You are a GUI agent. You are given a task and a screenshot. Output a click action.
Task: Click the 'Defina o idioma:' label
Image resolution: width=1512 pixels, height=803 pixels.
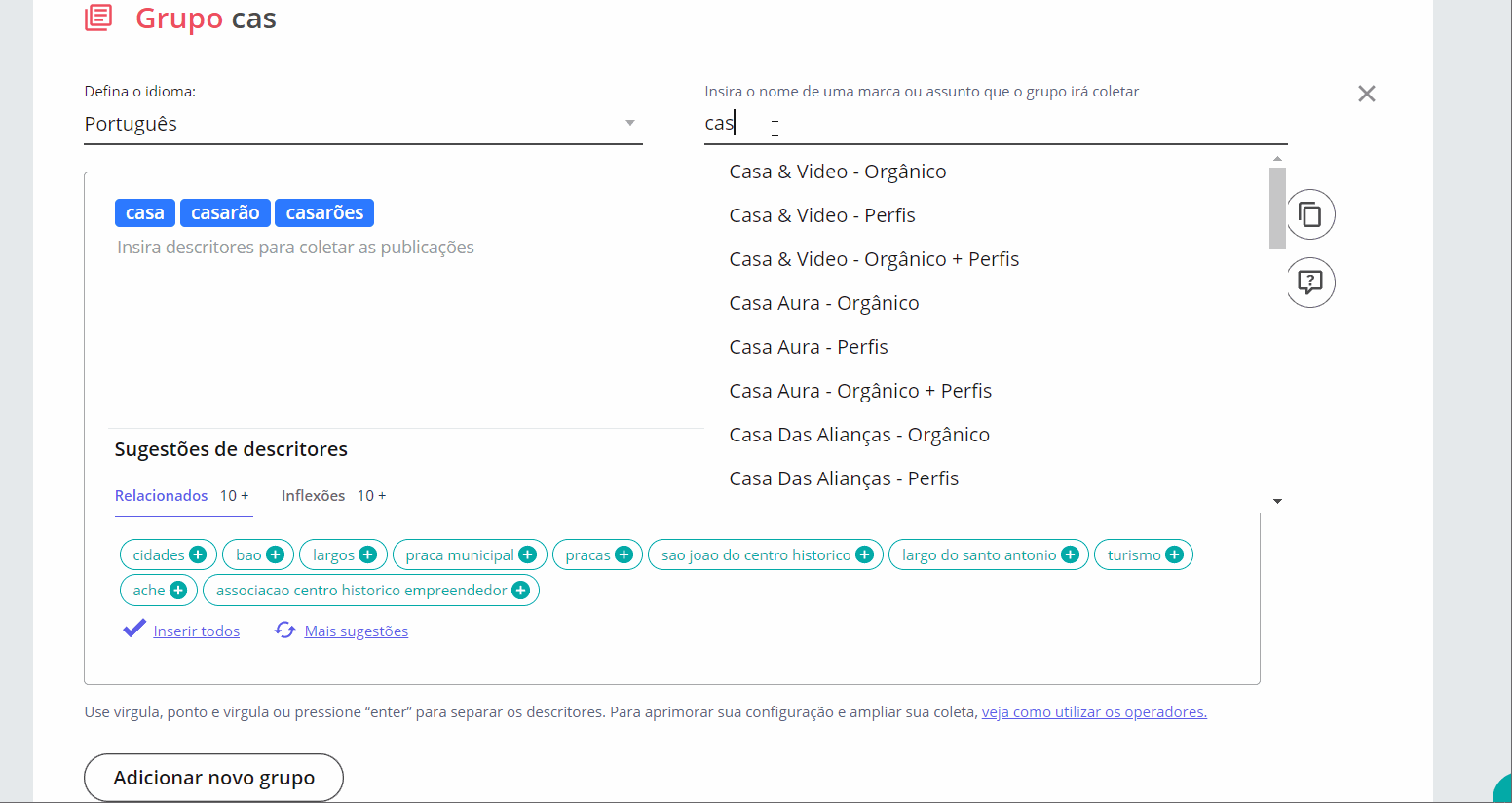[139, 92]
